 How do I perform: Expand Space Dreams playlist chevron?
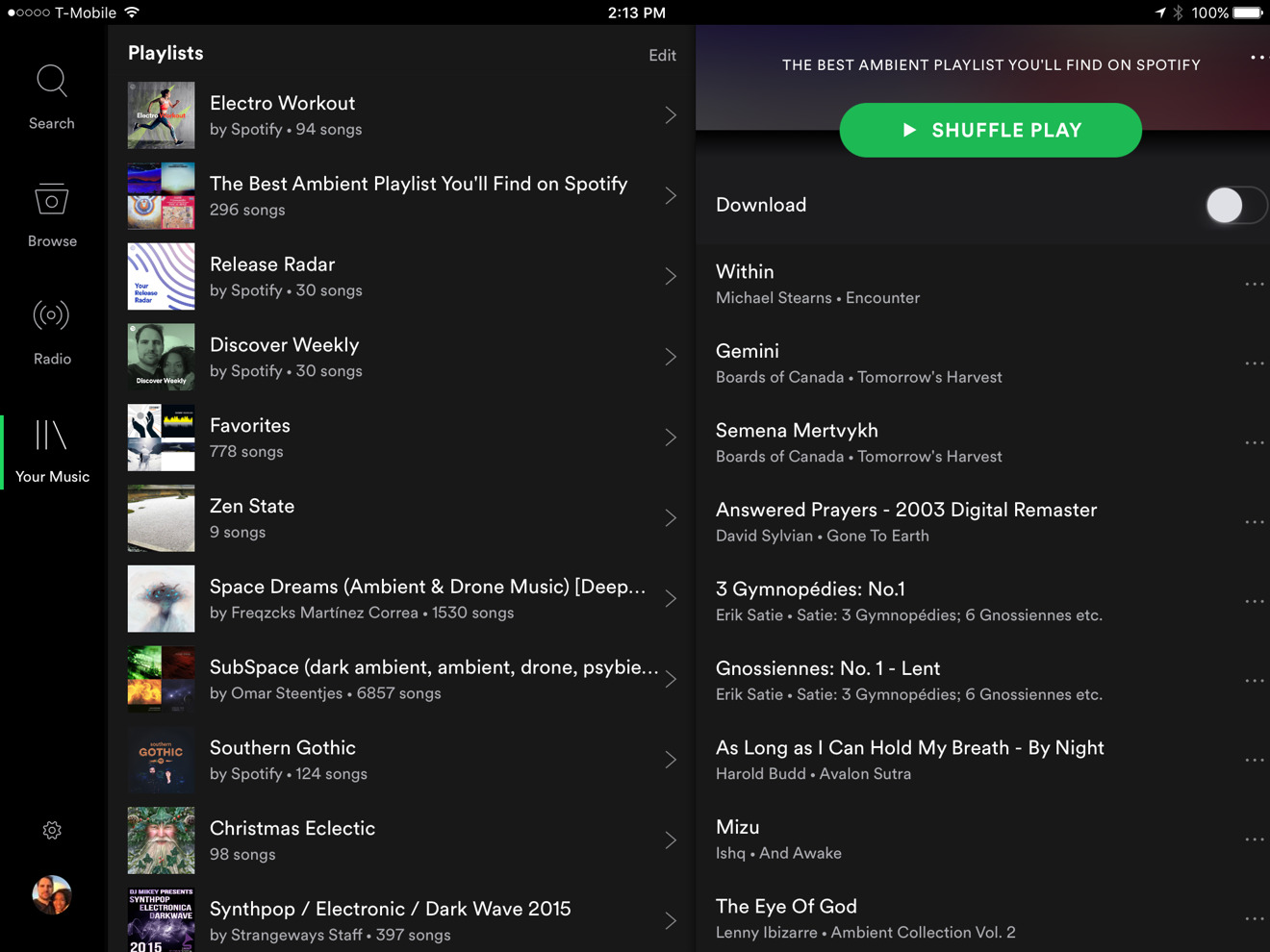point(671,598)
